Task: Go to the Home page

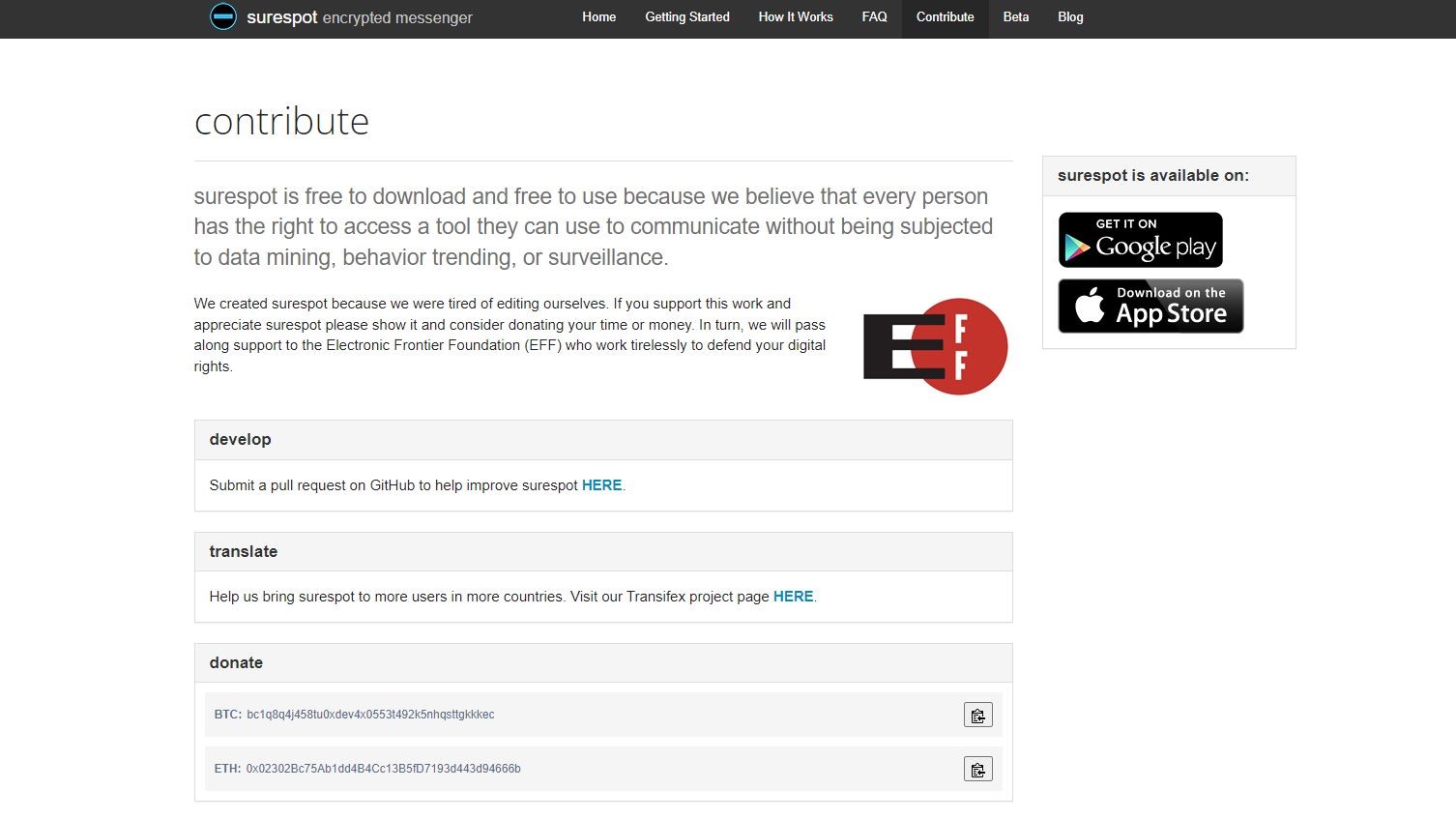Action: tap(599, 17)
